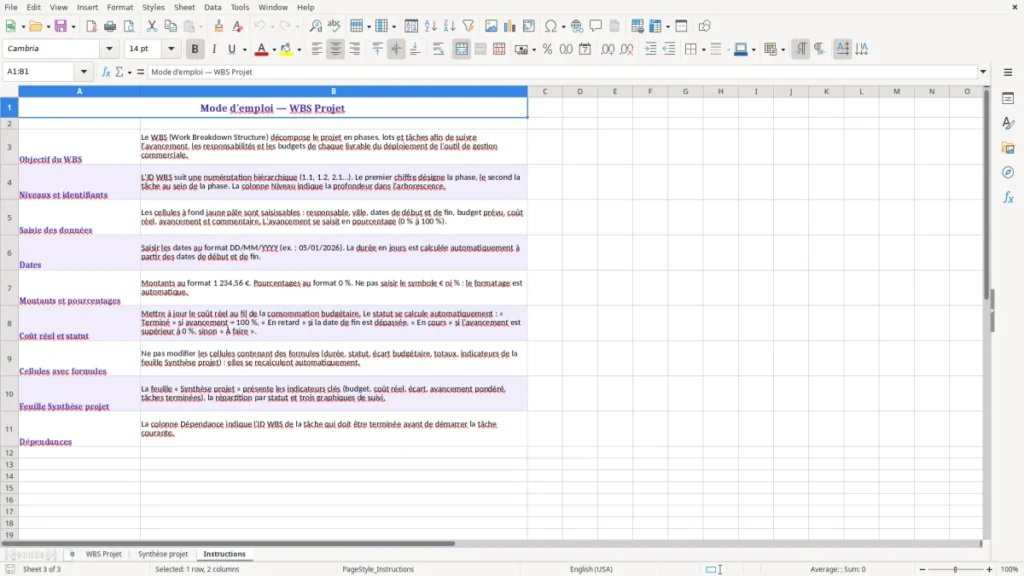The height and width of the screenshot is (576, 1024).
Task: Expand Name Box dropdown
Action: tap(84, 72)
